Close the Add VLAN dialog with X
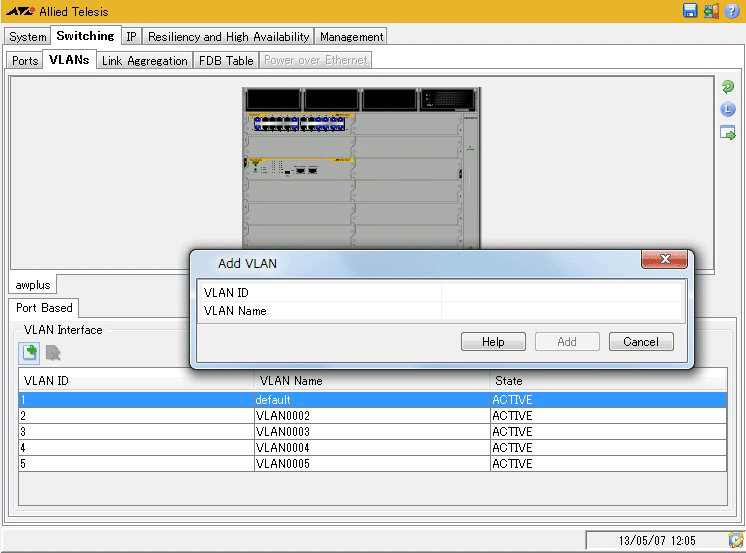This screenshot has width=746, height=553. [x=665, y=261]
